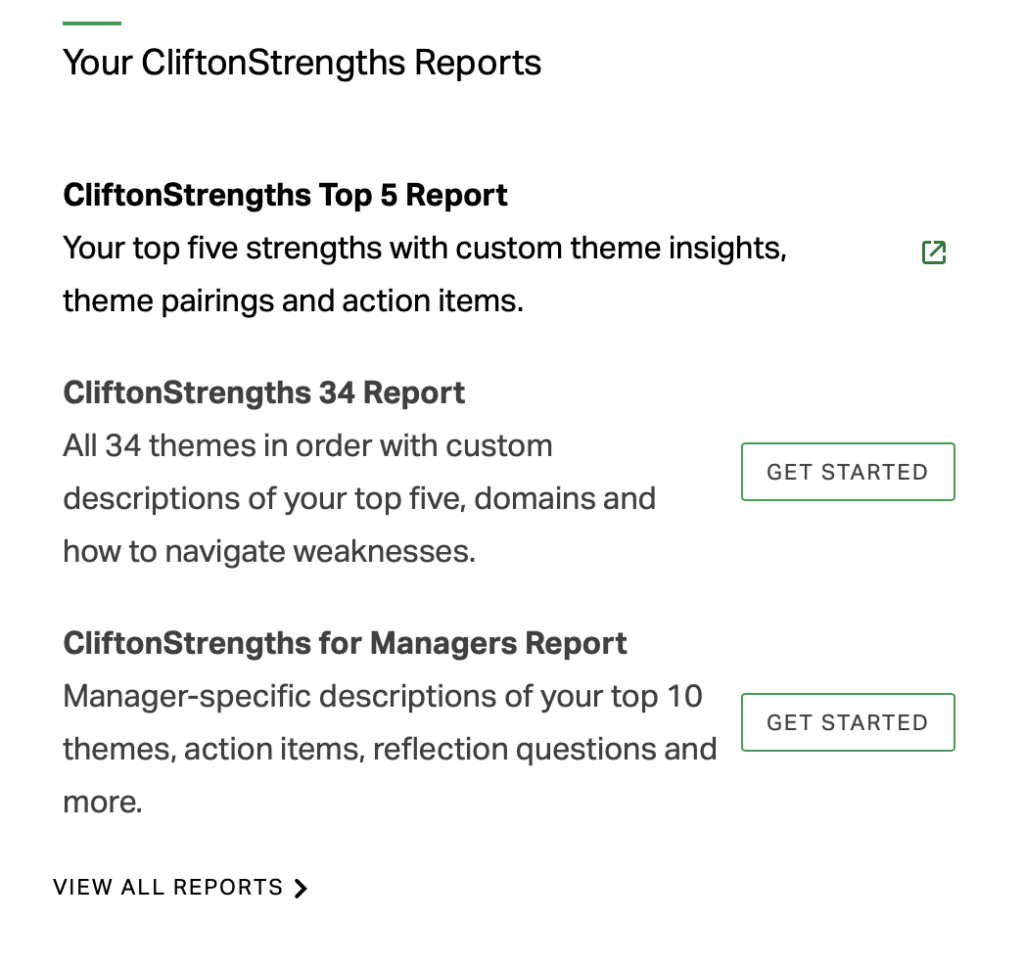Click Get Started for CliftonStrengths 34 Report
This screenshot has width=1024, height=967.
(847, 472)
